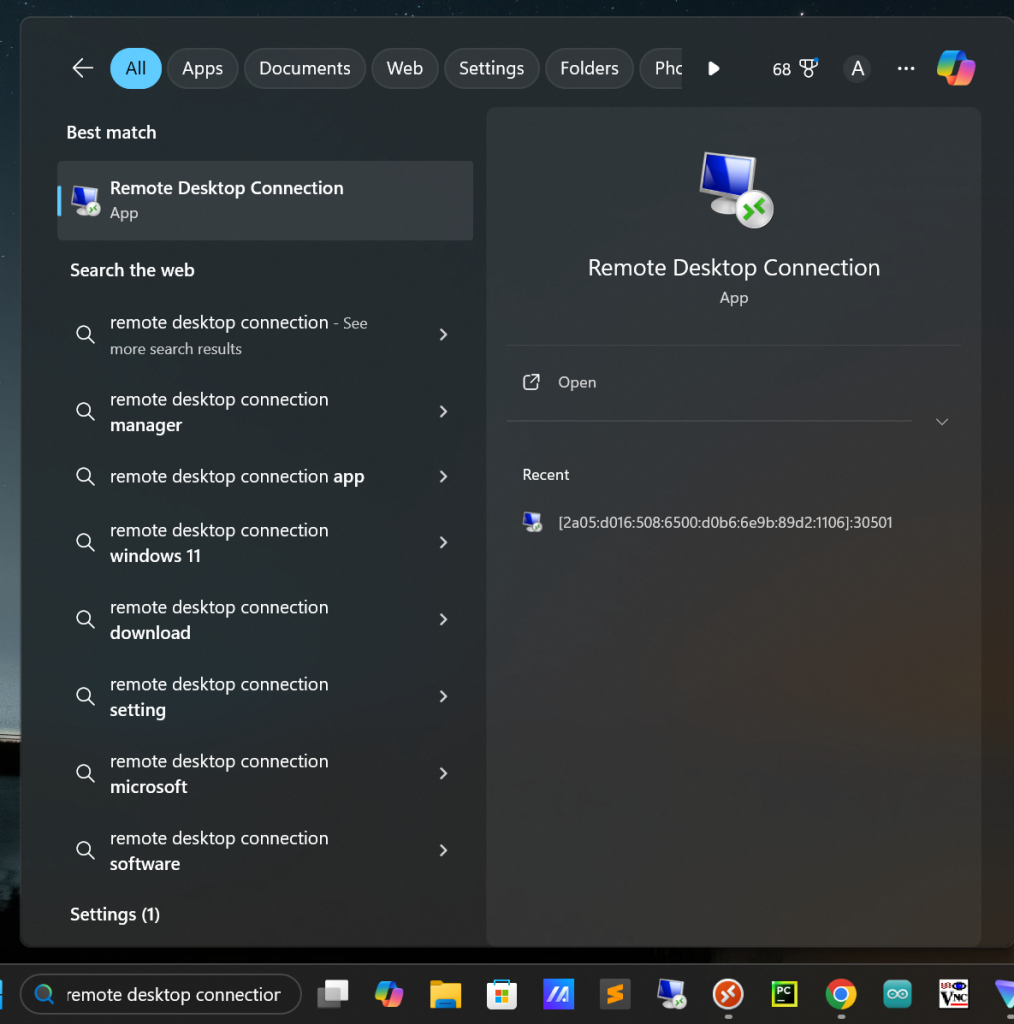Open the three-dots more options menu
The image size is (1014, 1024).
906,68
